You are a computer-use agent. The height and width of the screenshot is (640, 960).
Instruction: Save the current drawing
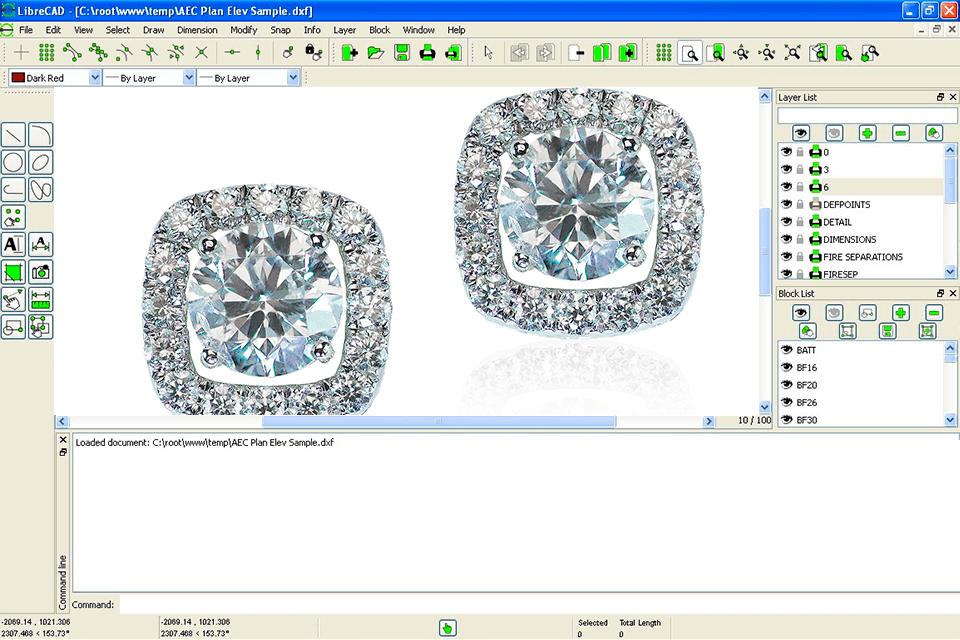click(403, 52)
